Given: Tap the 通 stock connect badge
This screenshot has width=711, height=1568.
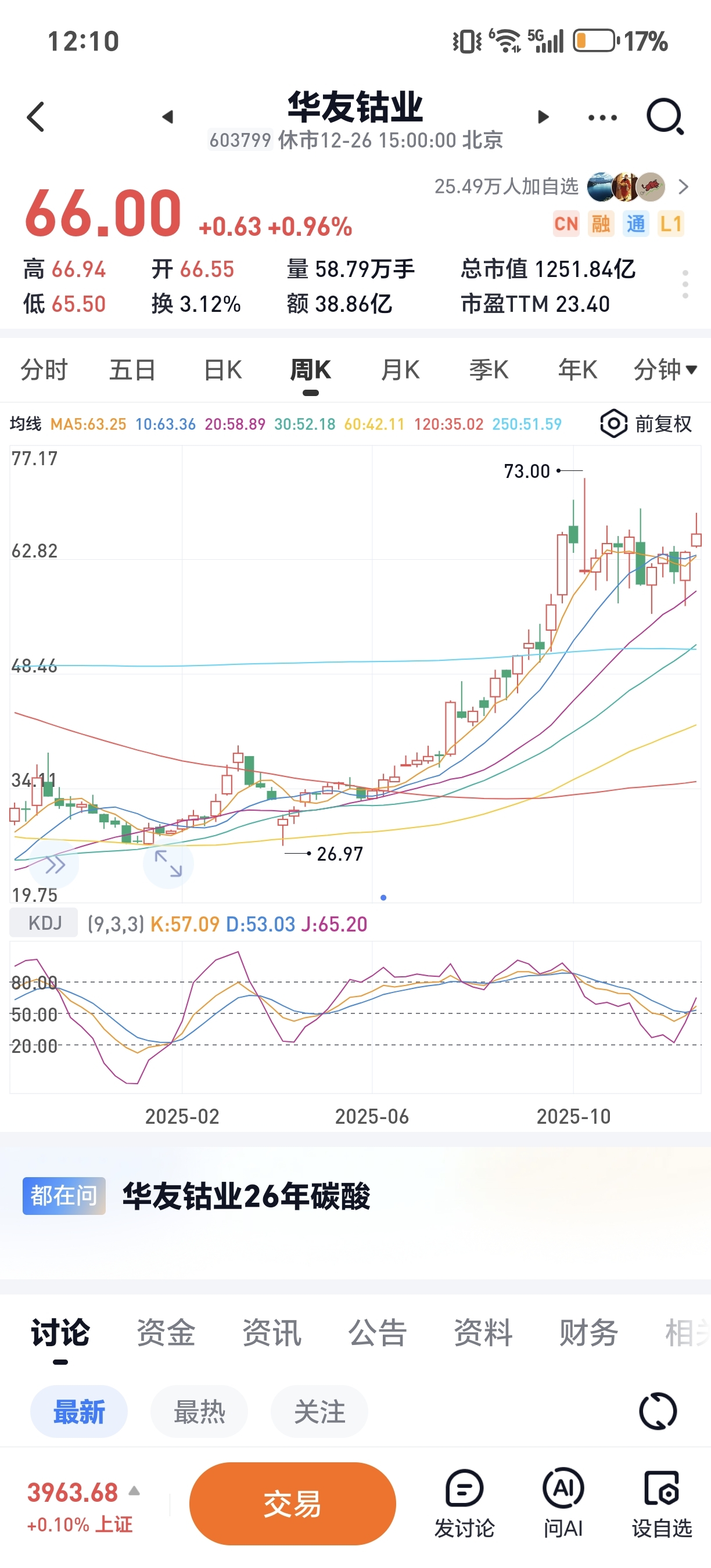Looking at the screenshot, I should 636,224.
